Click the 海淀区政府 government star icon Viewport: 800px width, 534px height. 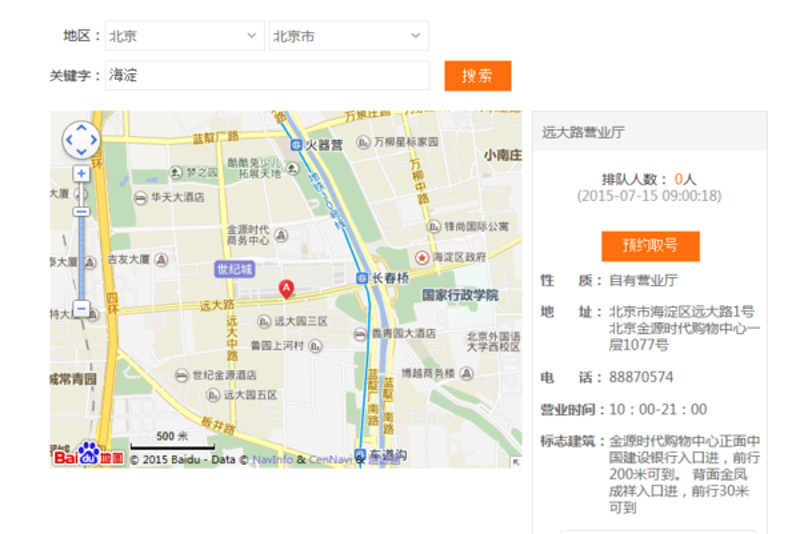point(421,258)
